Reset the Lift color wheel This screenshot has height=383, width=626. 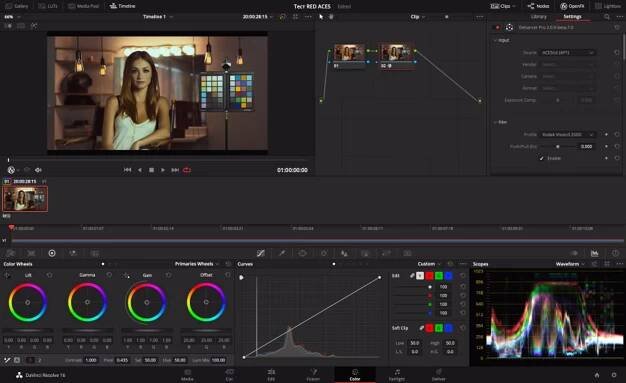[50, 275]
